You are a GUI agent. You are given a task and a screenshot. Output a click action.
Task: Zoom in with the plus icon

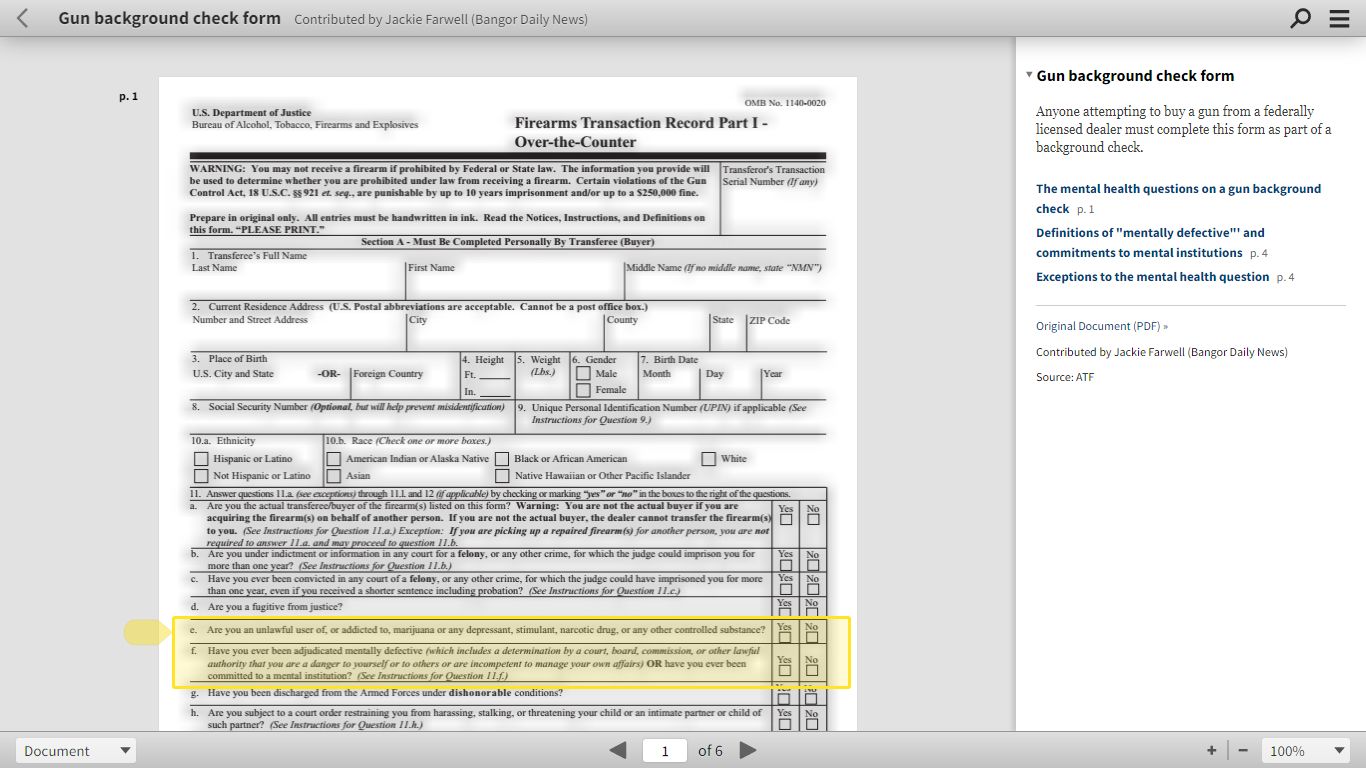[1212, 750]
